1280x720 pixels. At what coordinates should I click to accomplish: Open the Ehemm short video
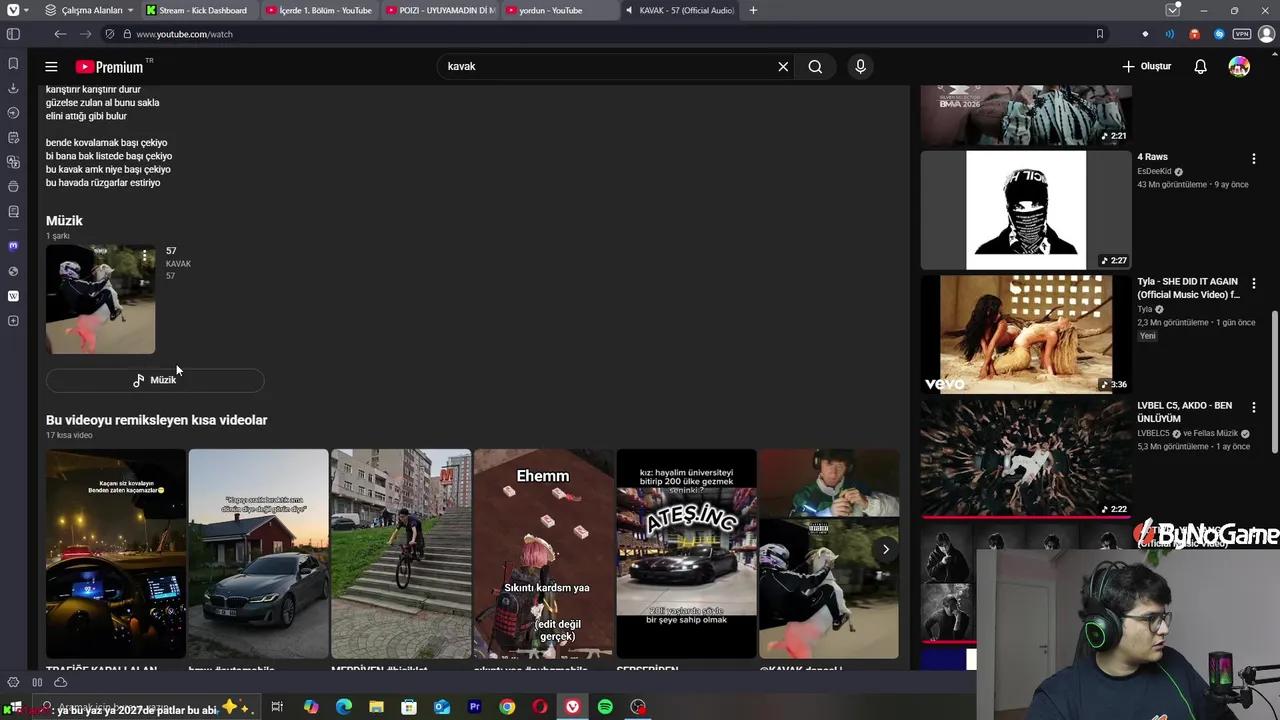(544, 554)
